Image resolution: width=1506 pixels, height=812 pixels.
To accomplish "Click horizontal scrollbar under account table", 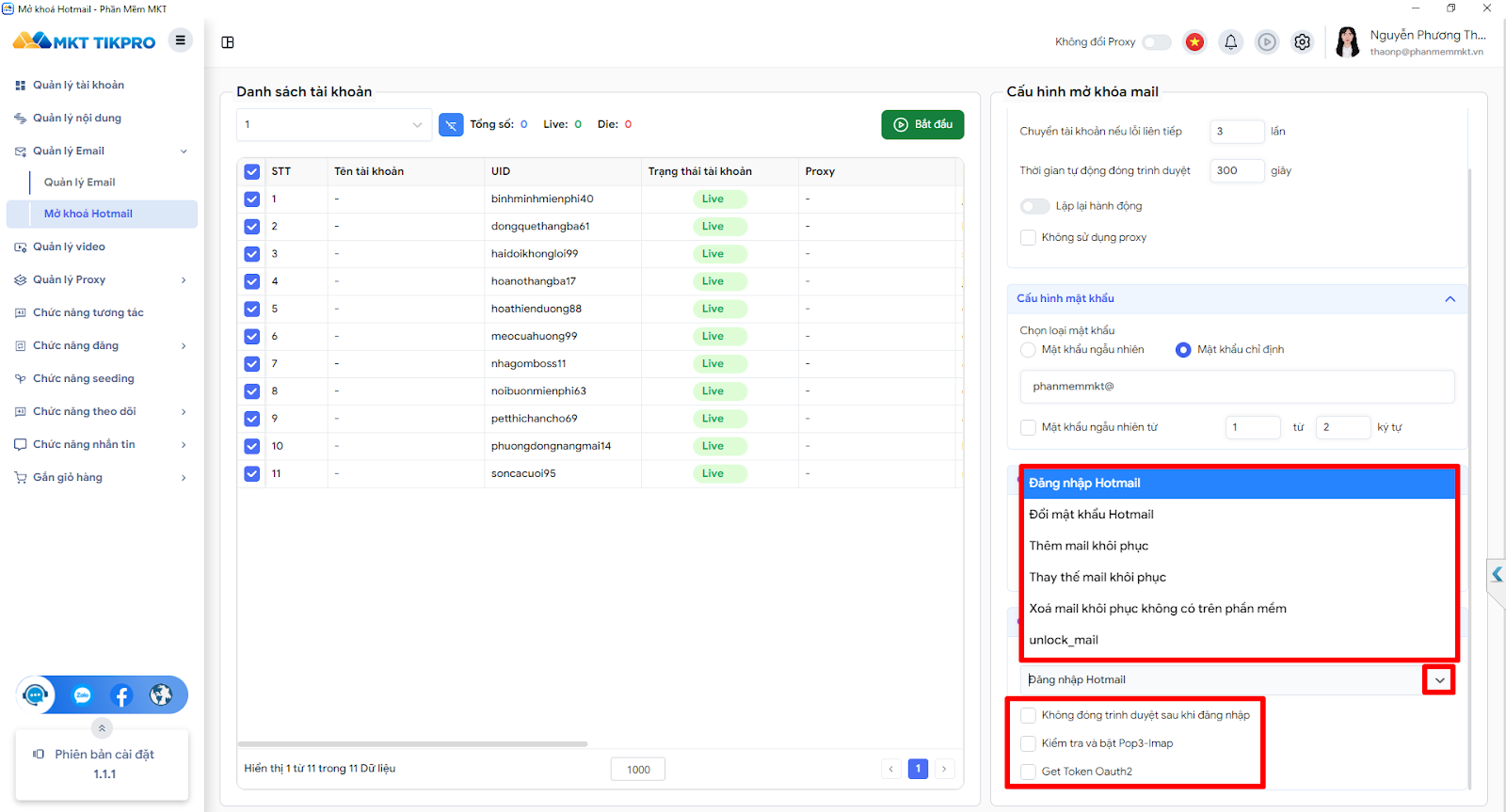I will click(x=412, y=744).
